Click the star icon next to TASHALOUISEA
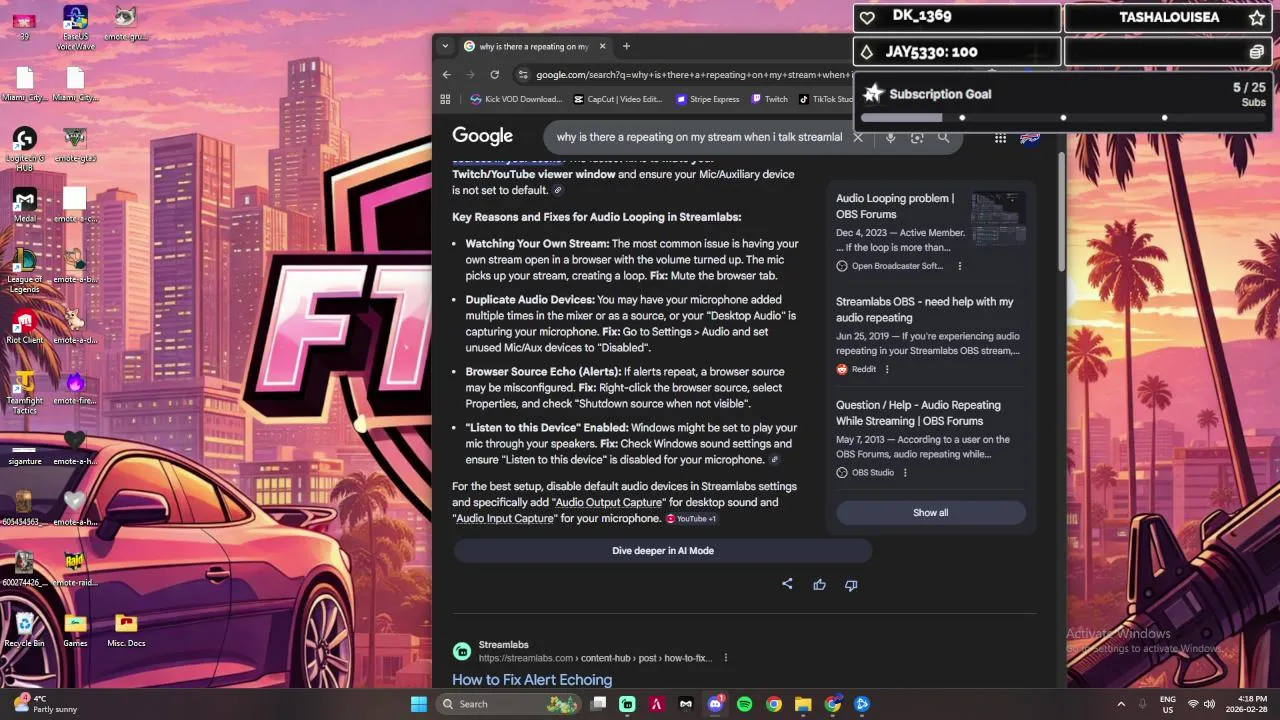The width and height of the screenshot is (1280, 720). pyautogui.click(x=1256, y=18)
